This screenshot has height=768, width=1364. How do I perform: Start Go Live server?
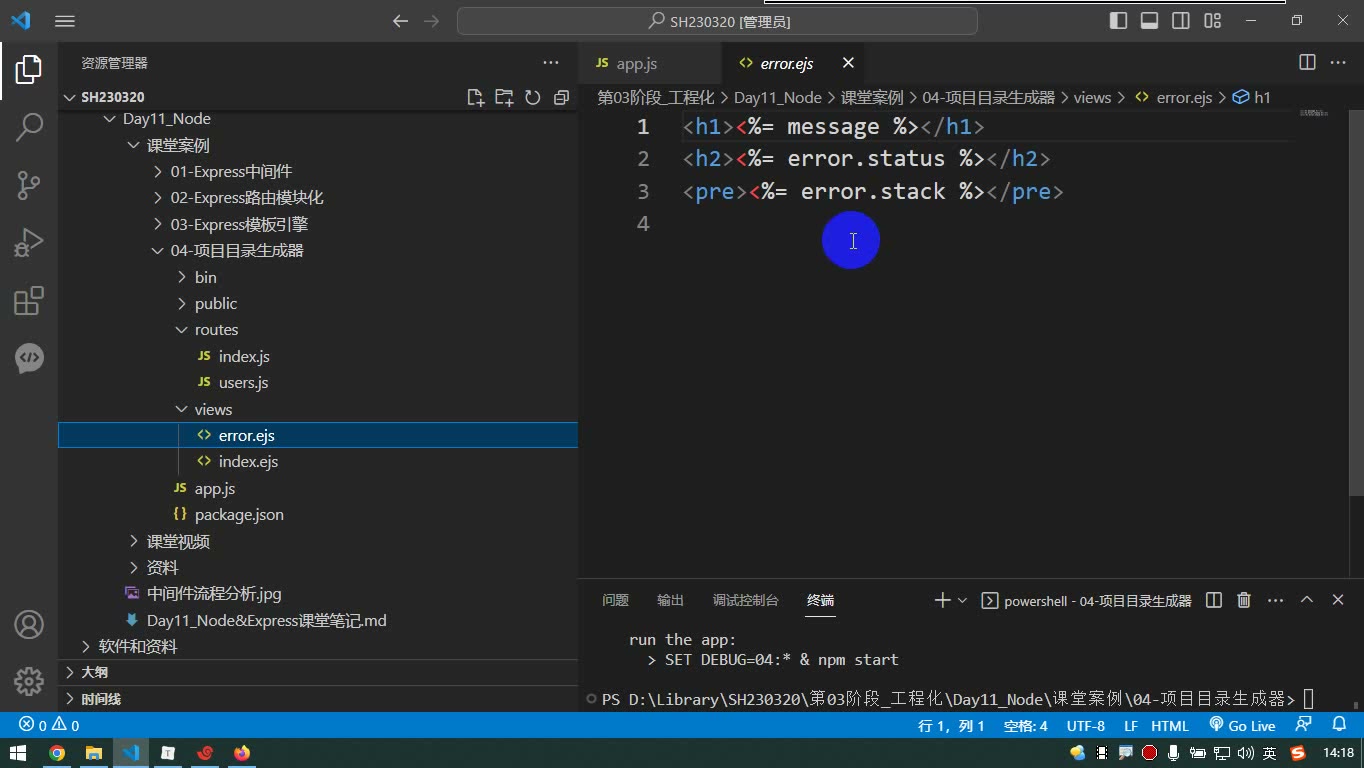point(1241,725)
